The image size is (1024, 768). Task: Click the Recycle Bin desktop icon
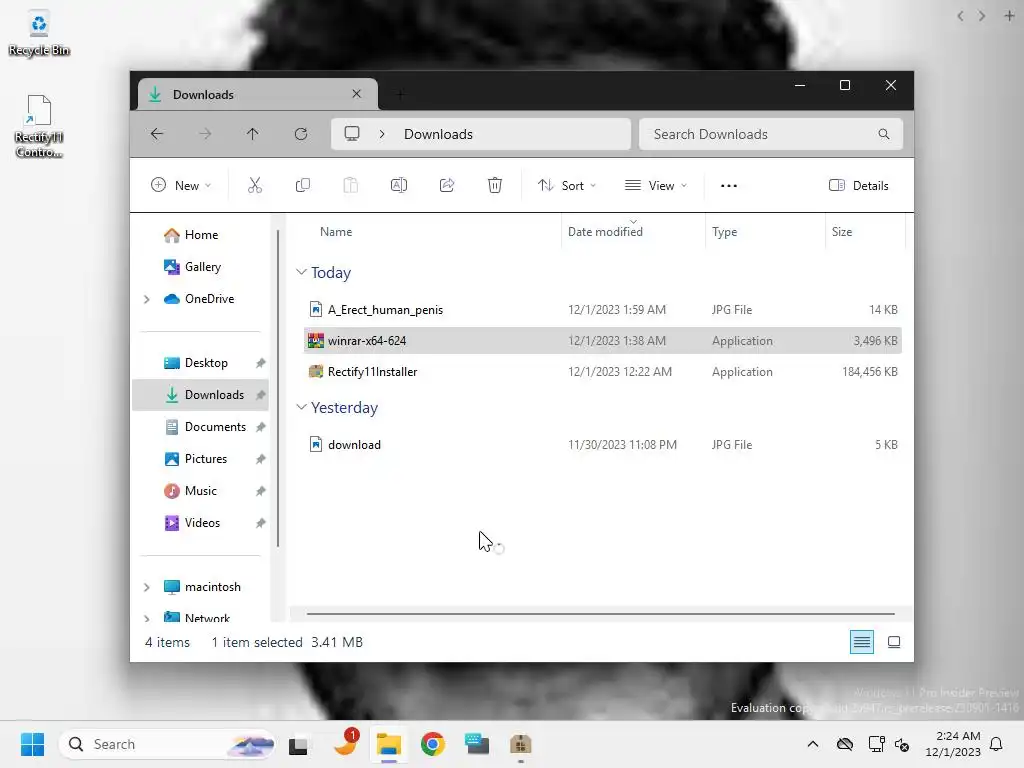(39, 35)
